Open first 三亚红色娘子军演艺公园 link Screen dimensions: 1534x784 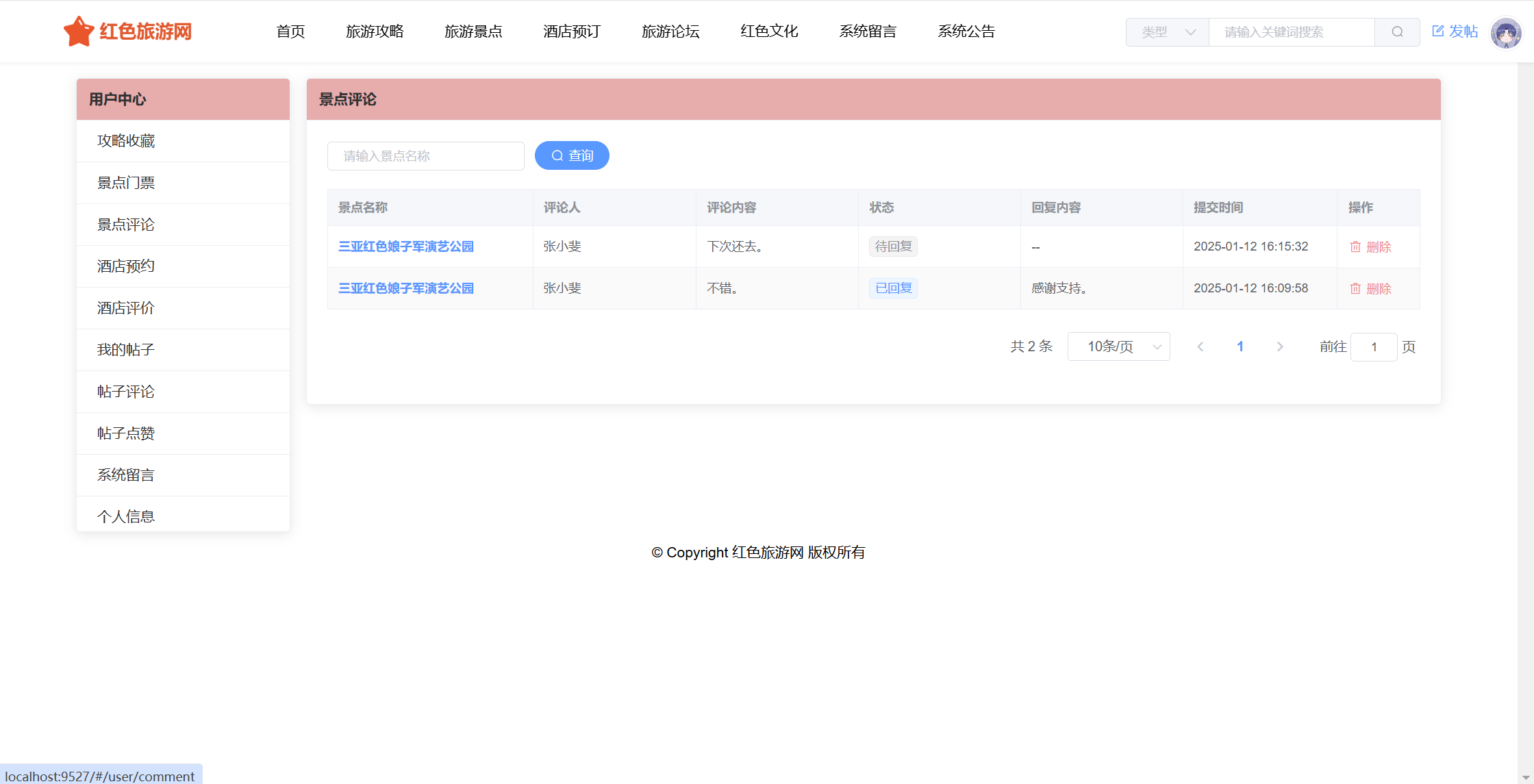click(x=406, y=246)
